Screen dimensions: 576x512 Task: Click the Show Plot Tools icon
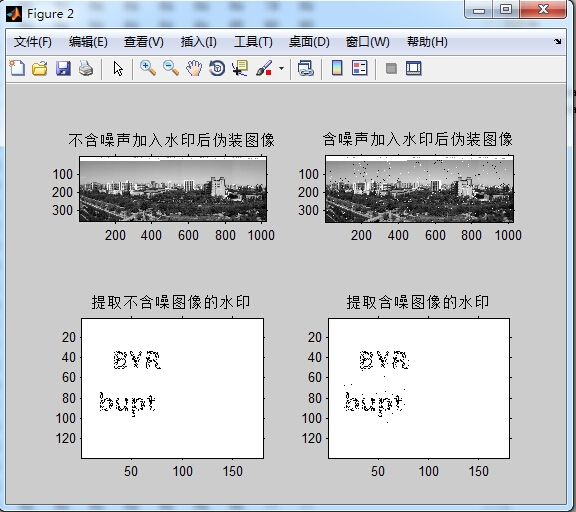[x=414, y=68]
